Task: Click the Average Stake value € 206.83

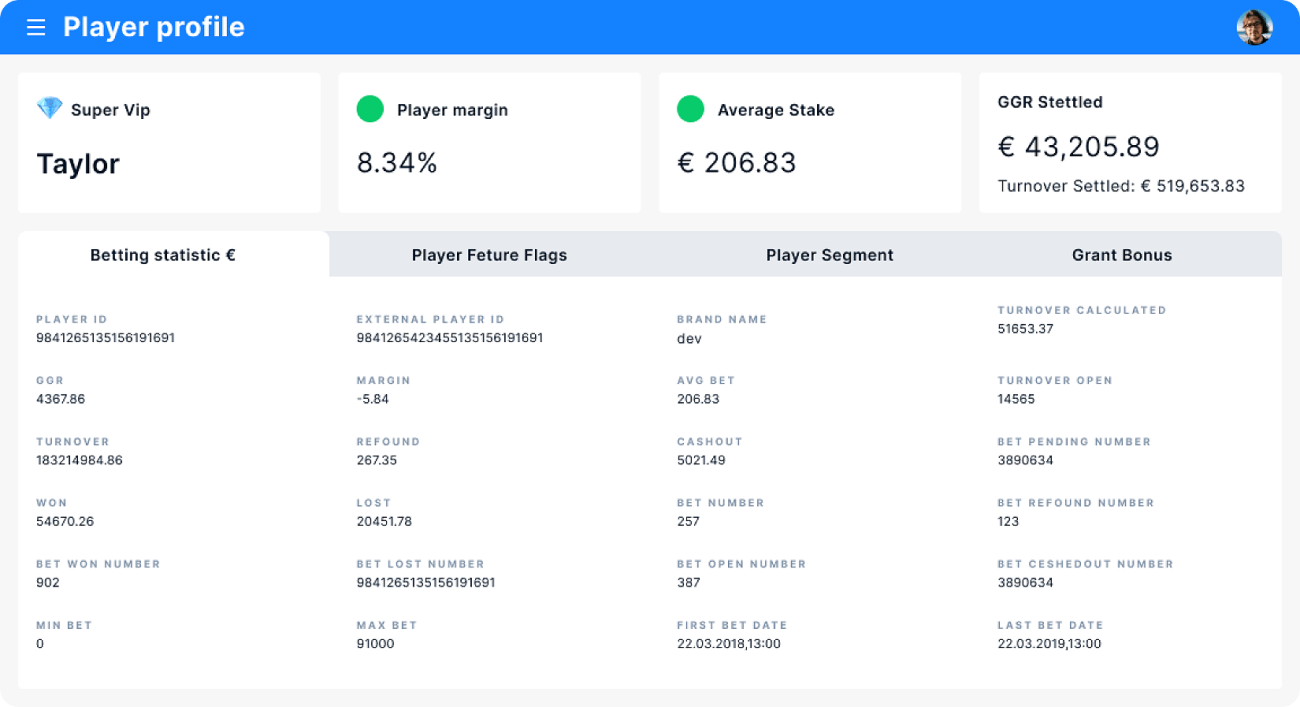Action: [x=737, y=163]
